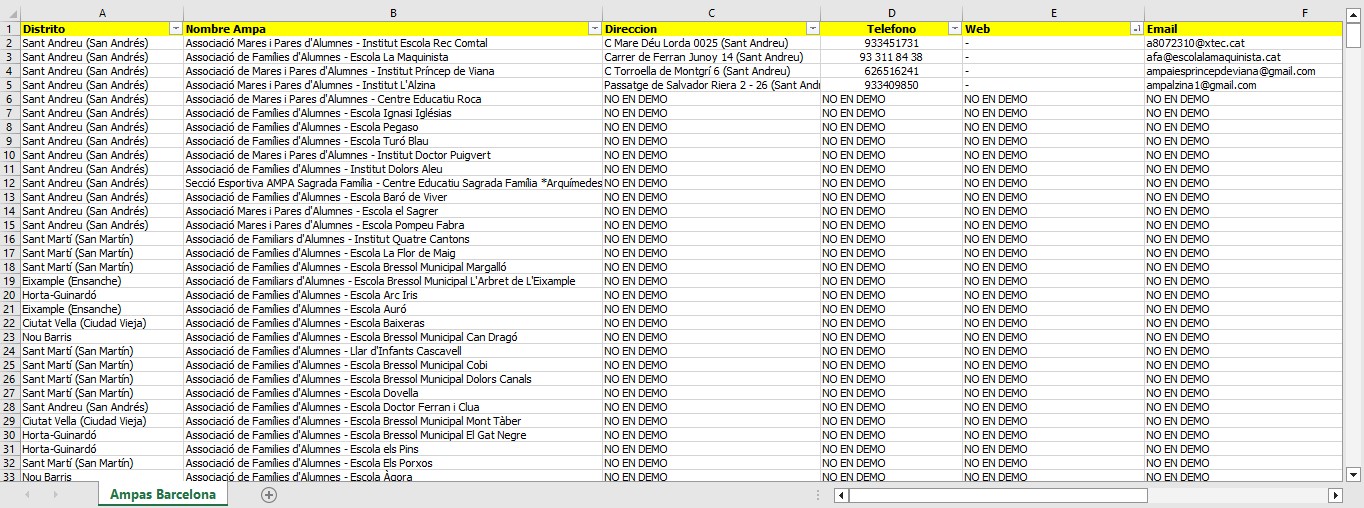Select the email cell a8072310@xtec.cat
Image resolution: width=1364 pixels, height=508 pixels.
[x=1195, y=43]
